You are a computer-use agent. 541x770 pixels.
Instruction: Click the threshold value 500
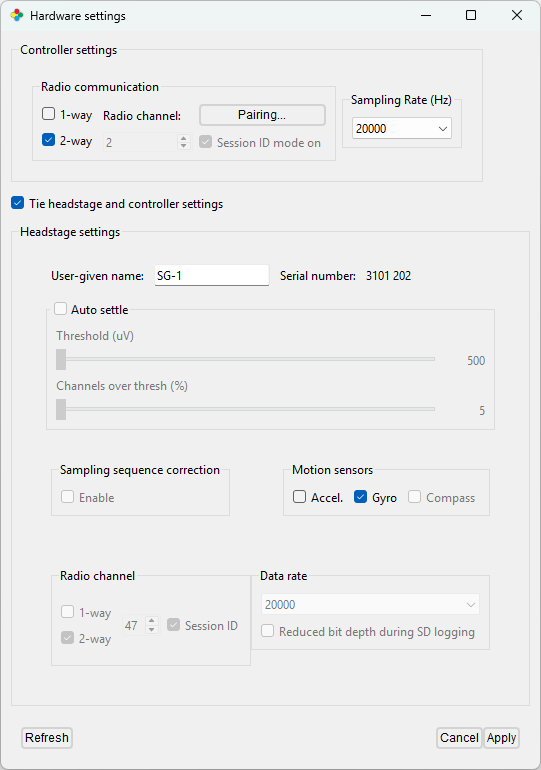(x=476, y=361)
